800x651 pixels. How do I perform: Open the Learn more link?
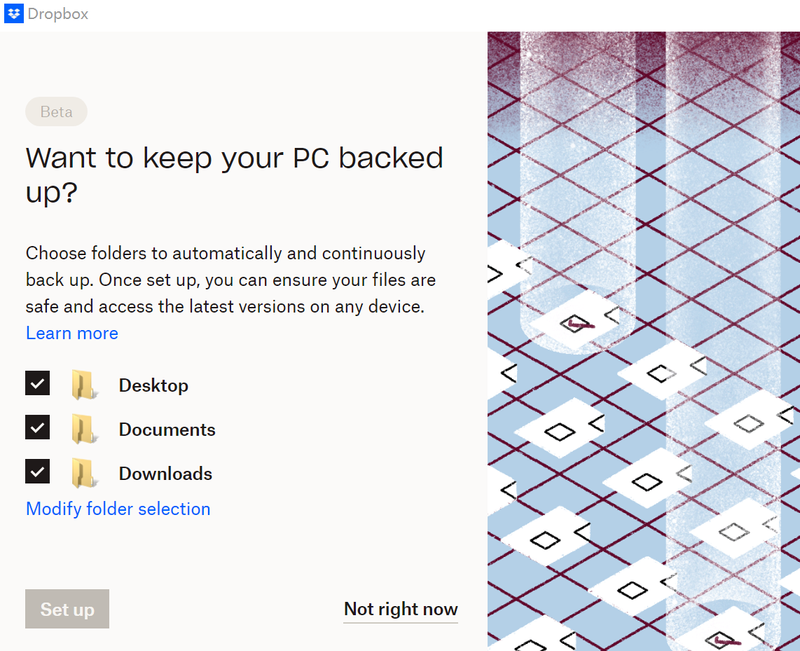coord(72,333)
